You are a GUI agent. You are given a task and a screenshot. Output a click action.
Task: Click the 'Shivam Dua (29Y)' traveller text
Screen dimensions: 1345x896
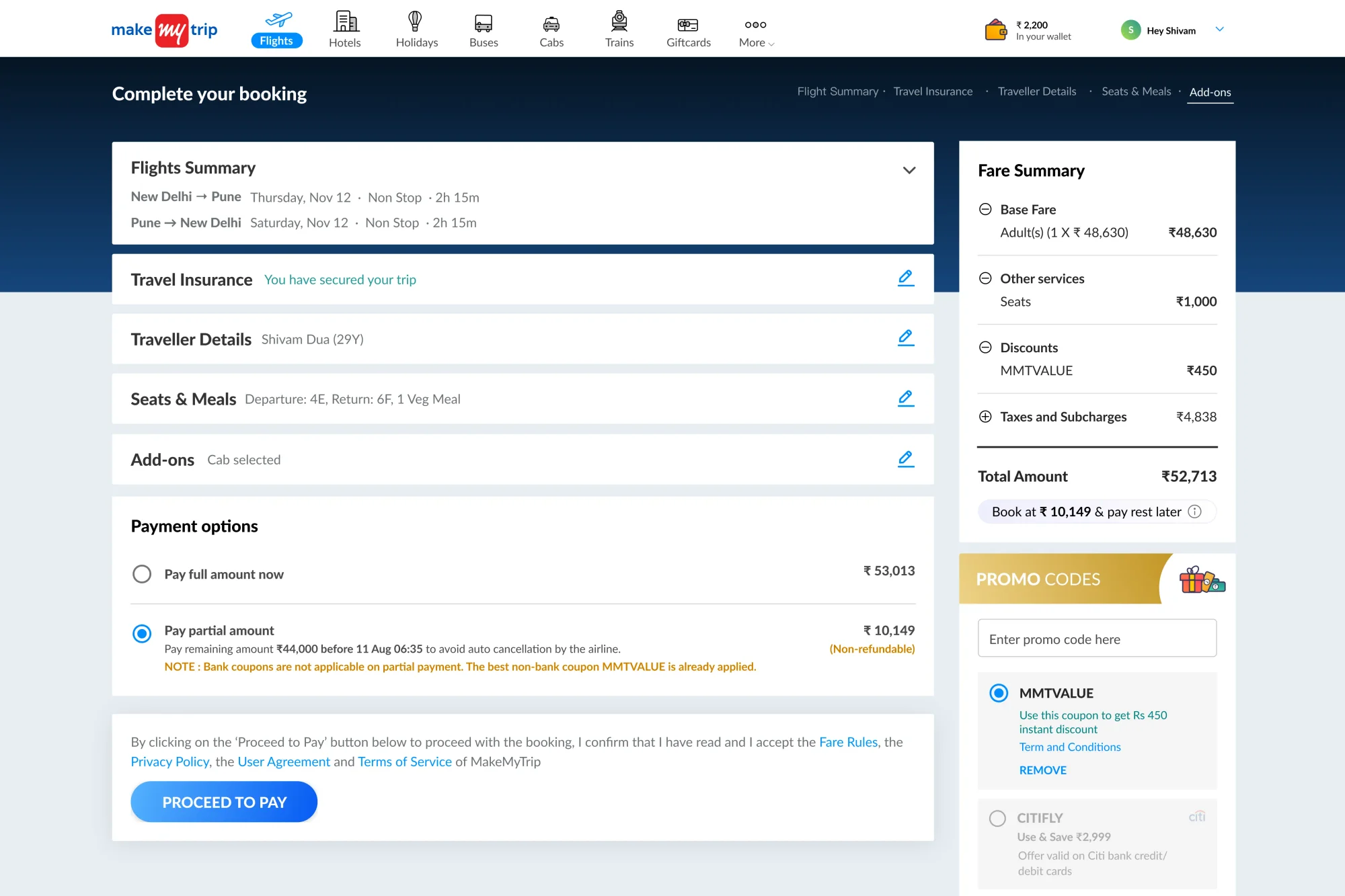click(313, 339)
